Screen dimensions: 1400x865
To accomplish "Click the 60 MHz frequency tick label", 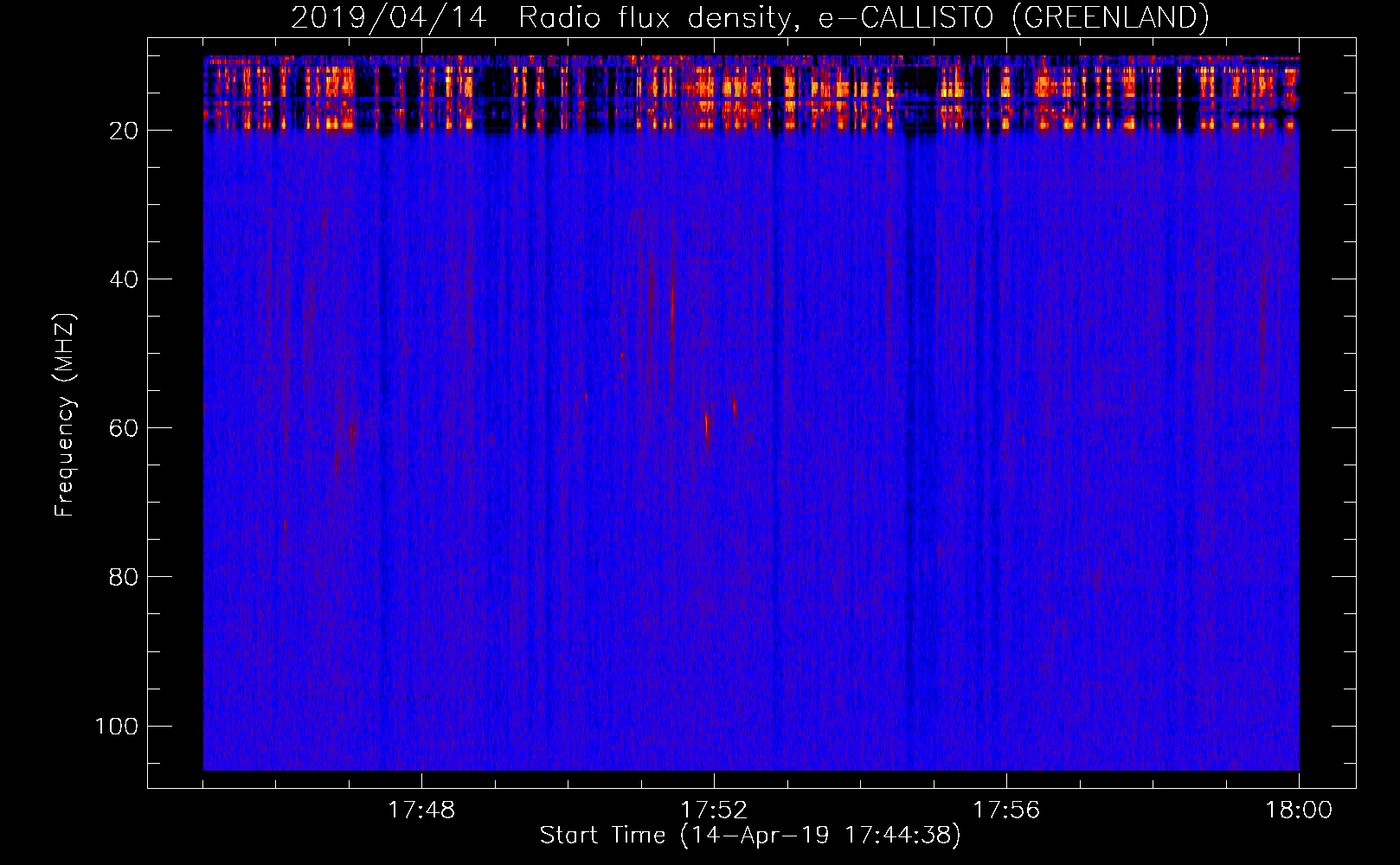I will pyautogui.click(x=124, y=428).
